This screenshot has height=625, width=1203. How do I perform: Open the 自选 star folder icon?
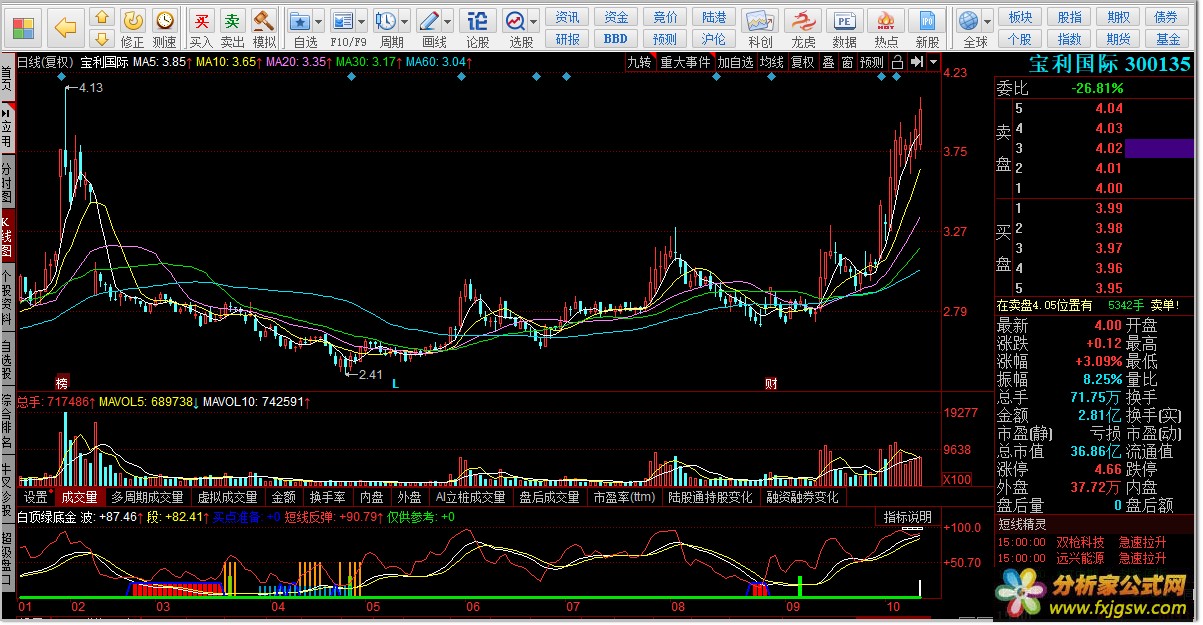coord(299,20)
